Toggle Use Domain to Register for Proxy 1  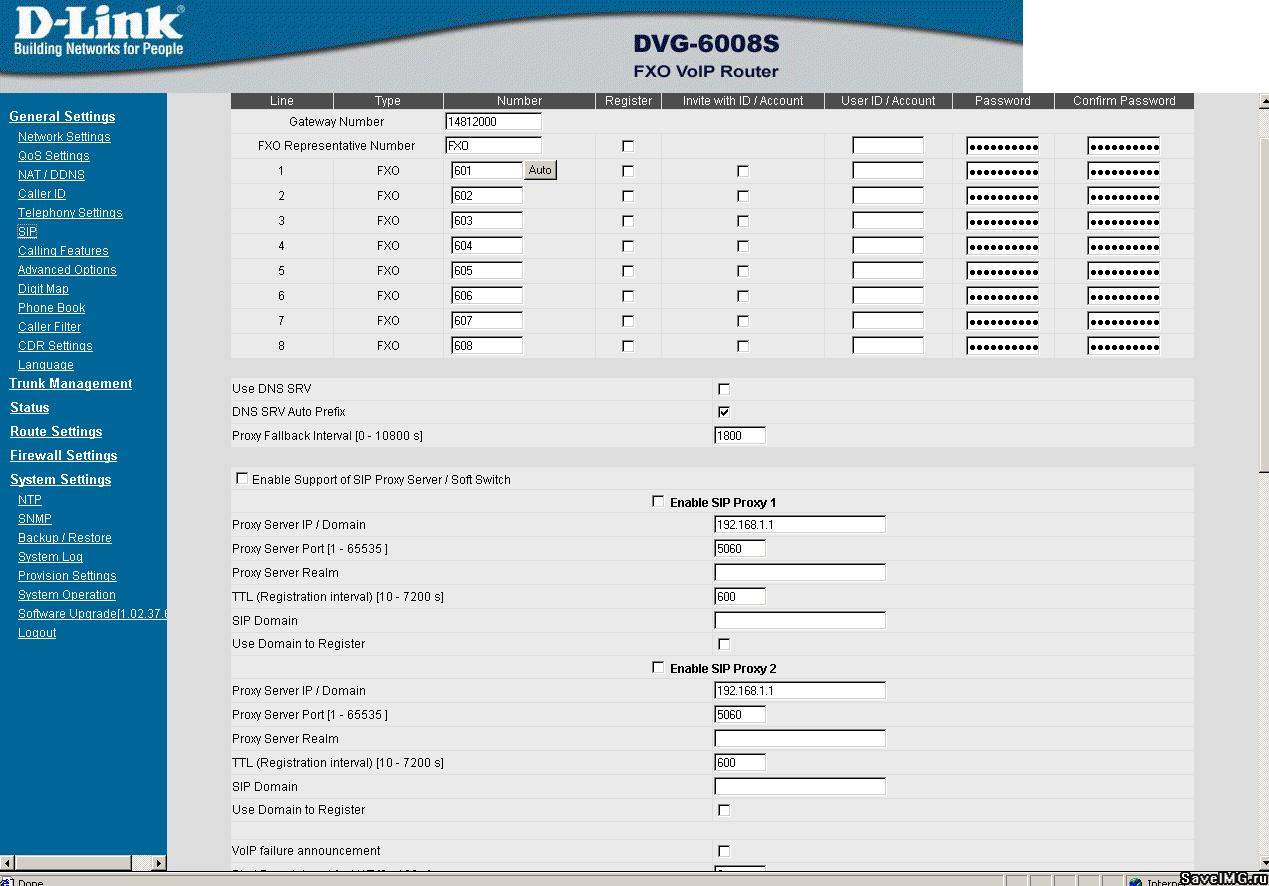click(x=724, y=644)
